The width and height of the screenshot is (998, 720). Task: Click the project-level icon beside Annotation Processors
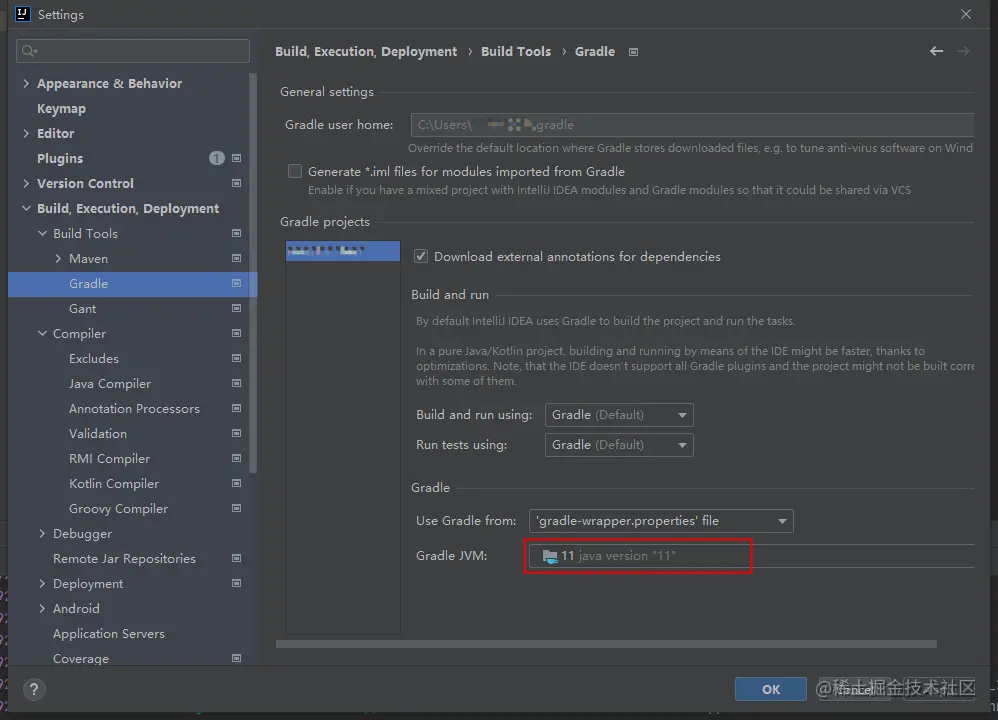pos(236,408)
